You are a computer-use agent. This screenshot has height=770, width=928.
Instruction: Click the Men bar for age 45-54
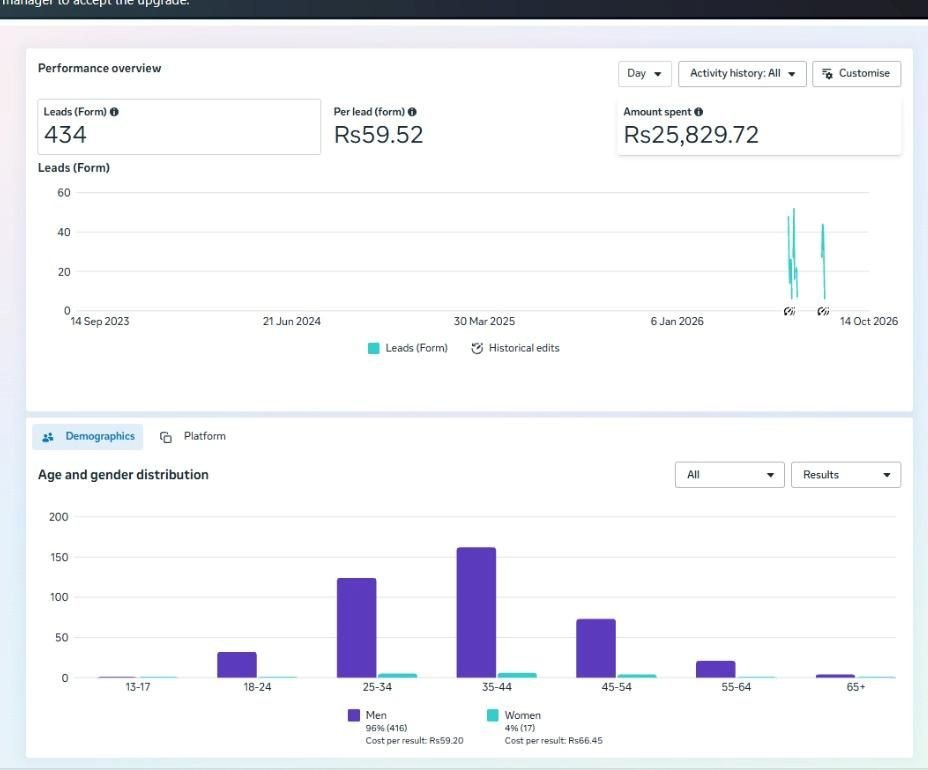596,649
